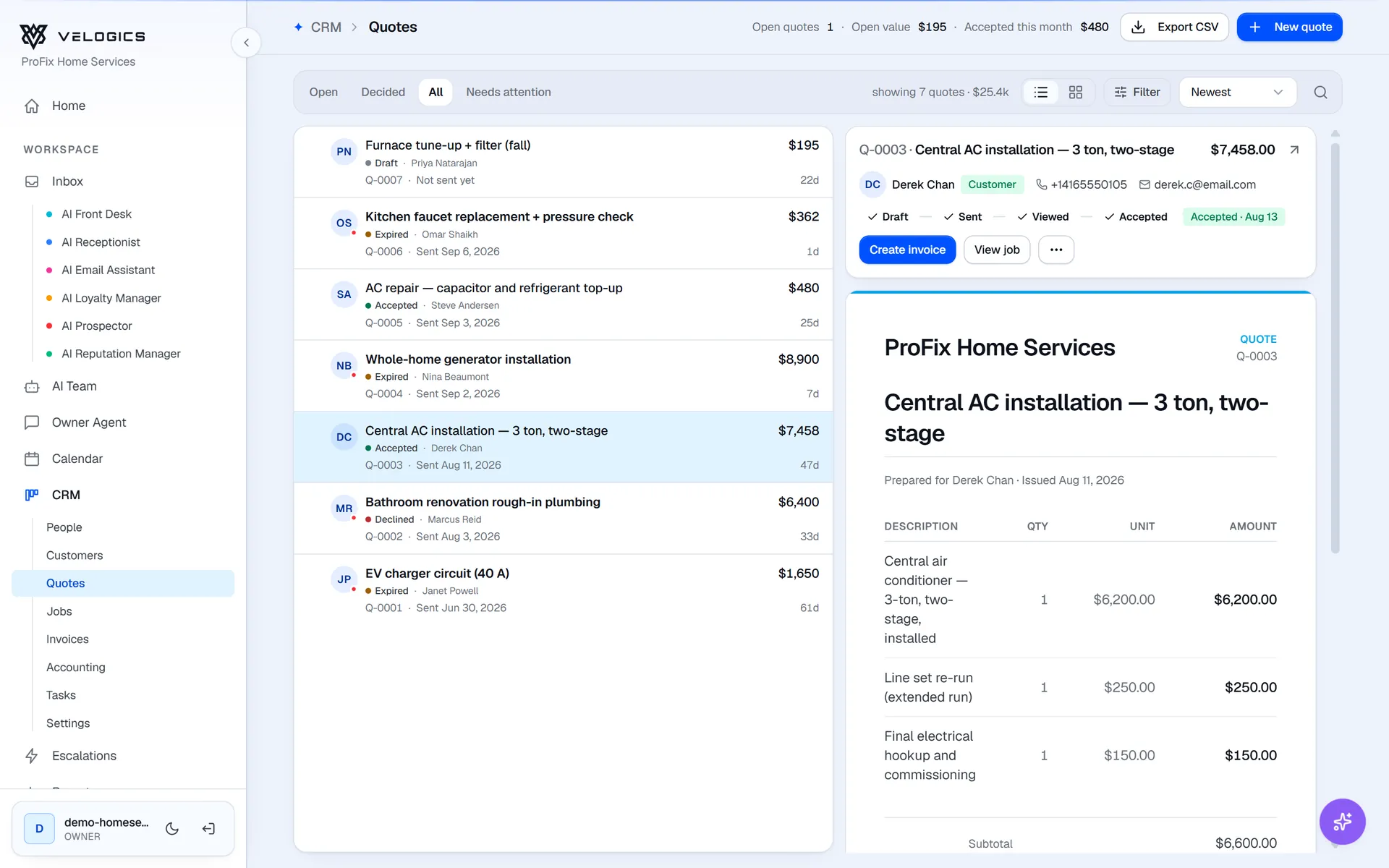
Task: Select the EV charger circuit quote
Action: (563, 590)
